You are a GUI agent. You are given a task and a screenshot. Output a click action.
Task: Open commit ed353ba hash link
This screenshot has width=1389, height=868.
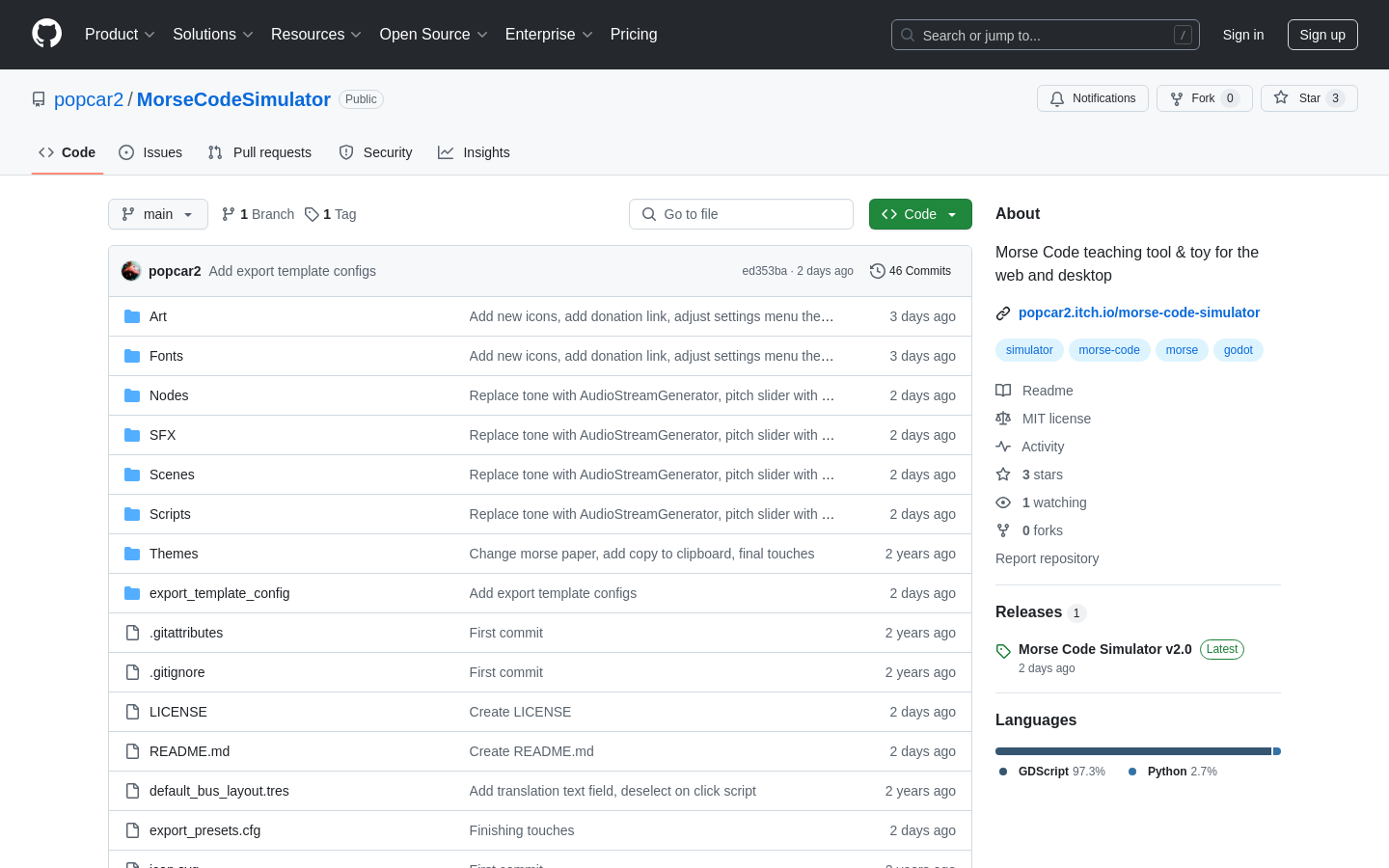(765, 271)
